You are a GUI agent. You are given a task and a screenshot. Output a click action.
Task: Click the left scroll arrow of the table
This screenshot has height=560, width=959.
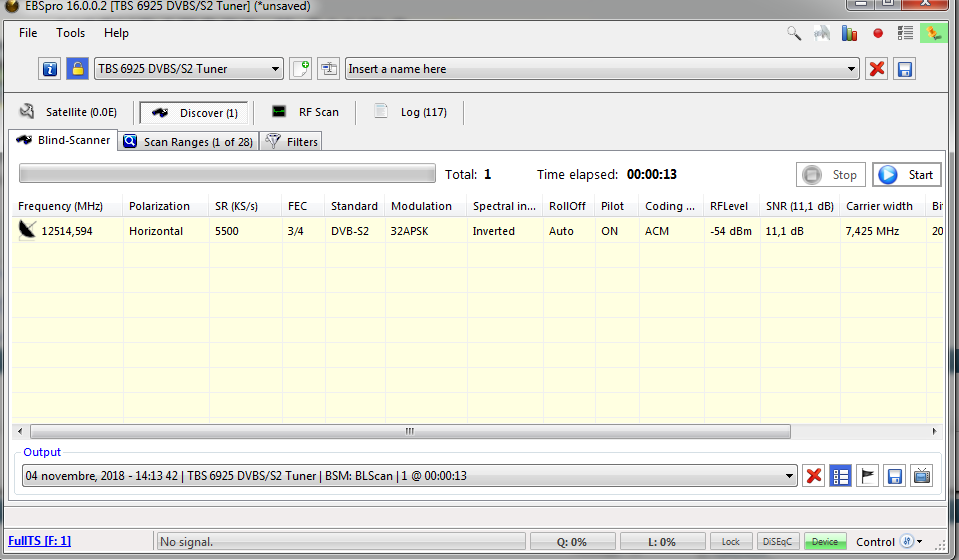pyautogui.click(x=20, y=432)
